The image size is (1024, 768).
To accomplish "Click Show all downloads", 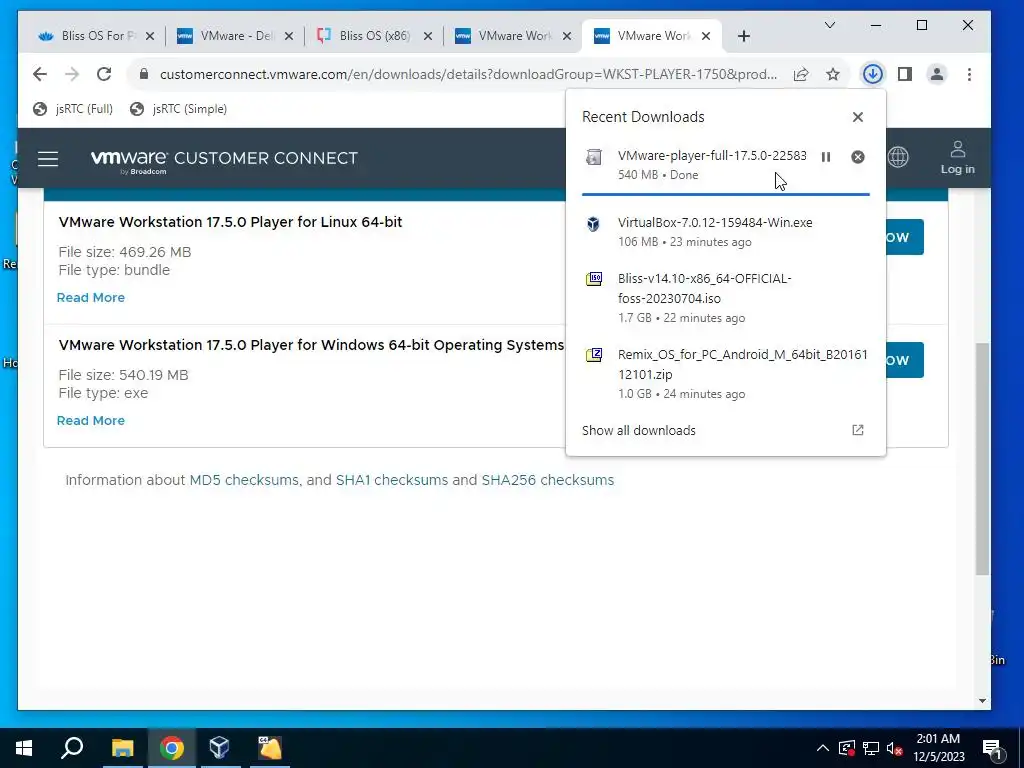I will click(x=639, y=430).
